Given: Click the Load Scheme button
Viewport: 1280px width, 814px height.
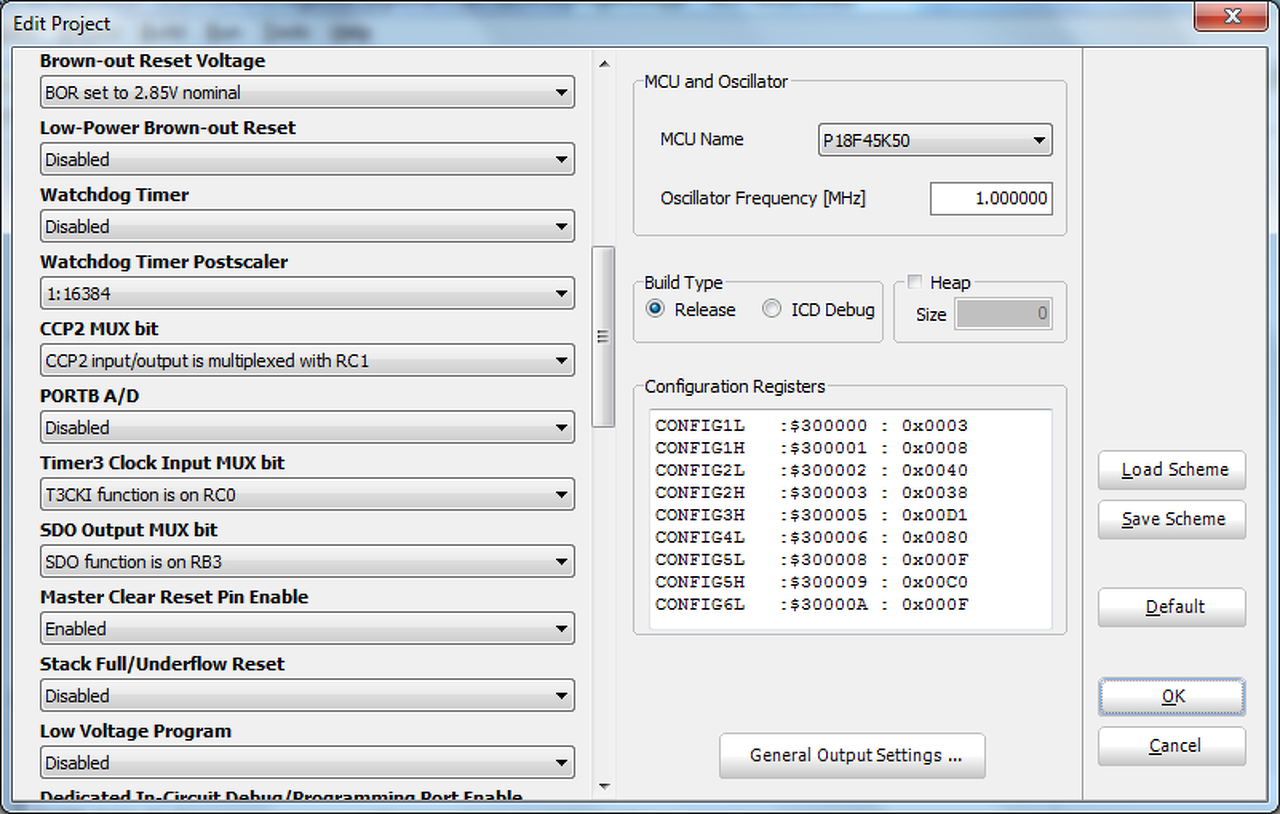Looking at the screenshot, I should [x=1172, y=470].
